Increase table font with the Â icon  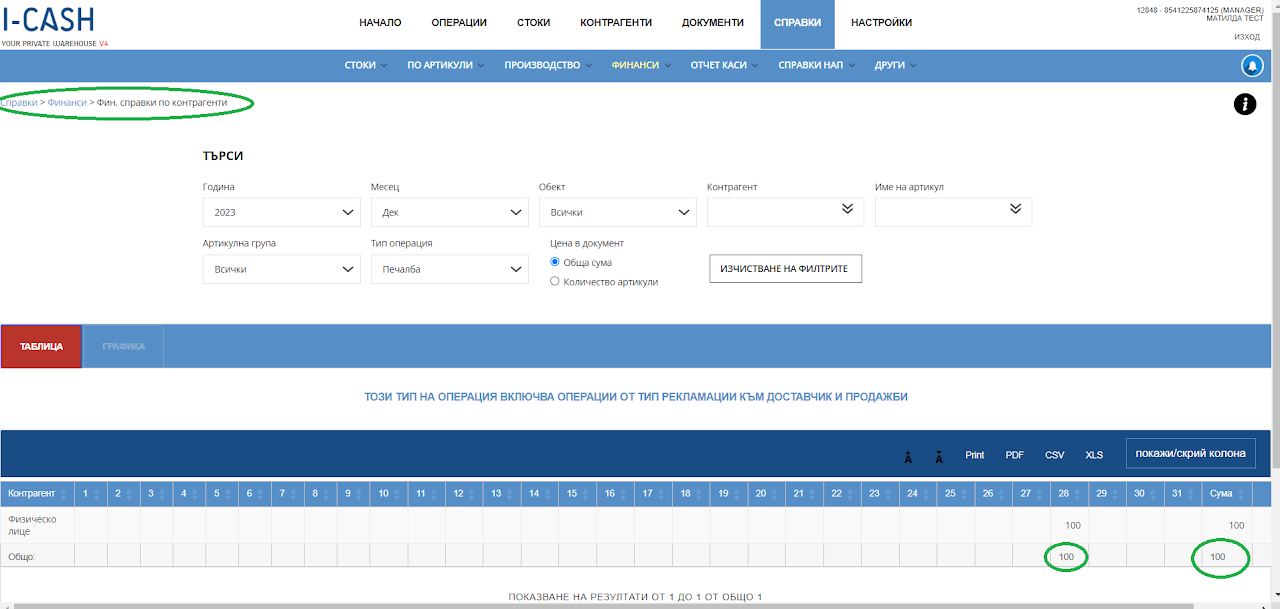point(908,456)
